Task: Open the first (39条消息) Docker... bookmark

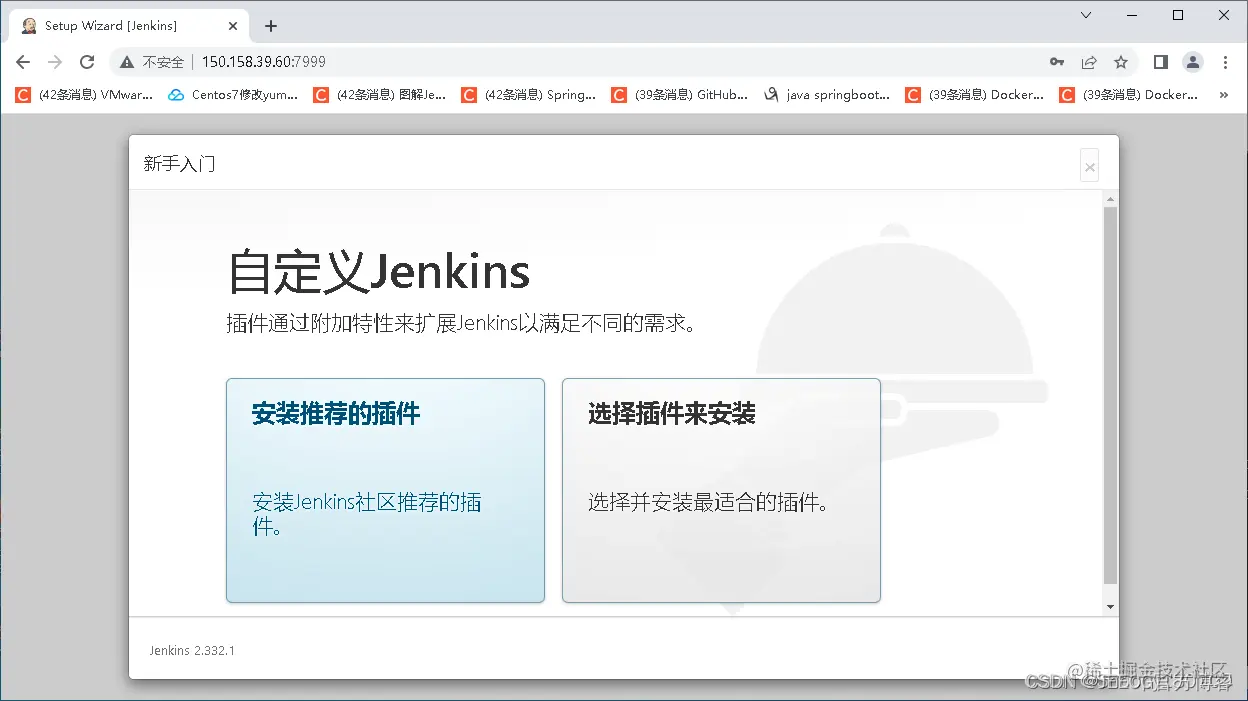Action: coord(974,95)
